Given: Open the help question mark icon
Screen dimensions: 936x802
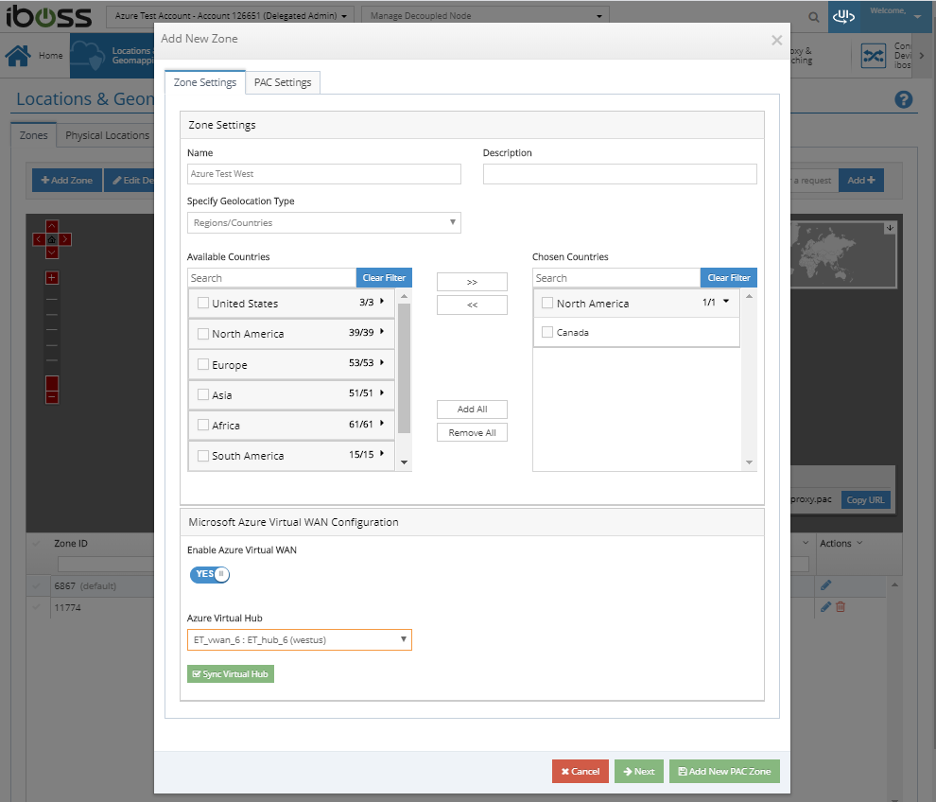Looking at the screenshot, I should pos(903,99).
